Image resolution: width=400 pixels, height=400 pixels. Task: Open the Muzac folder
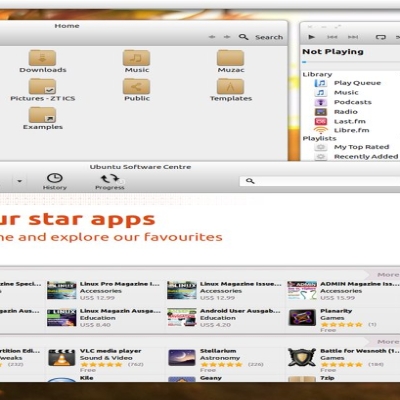(231, 61)
